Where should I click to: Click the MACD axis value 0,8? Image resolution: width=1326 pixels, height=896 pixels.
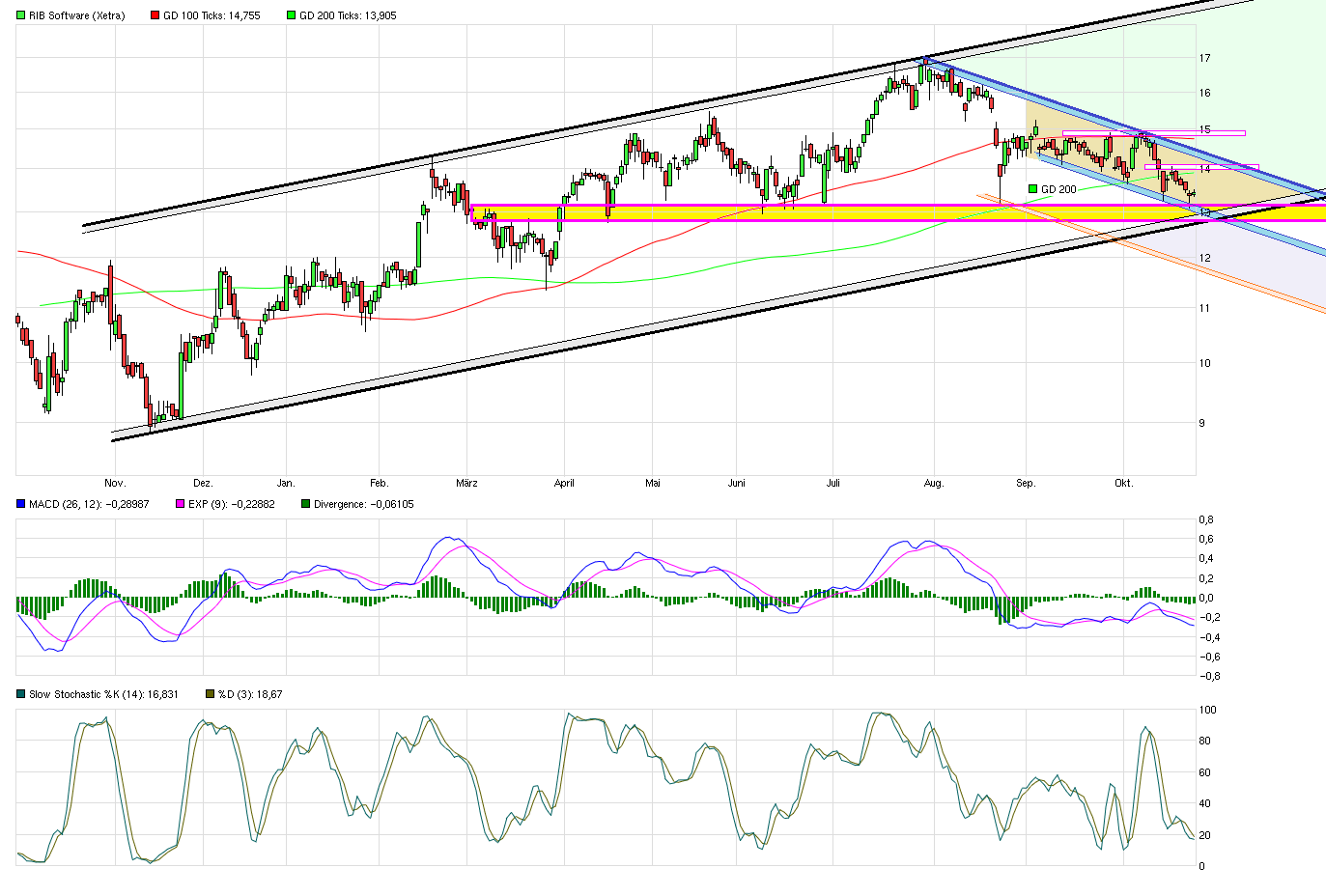1206,519
